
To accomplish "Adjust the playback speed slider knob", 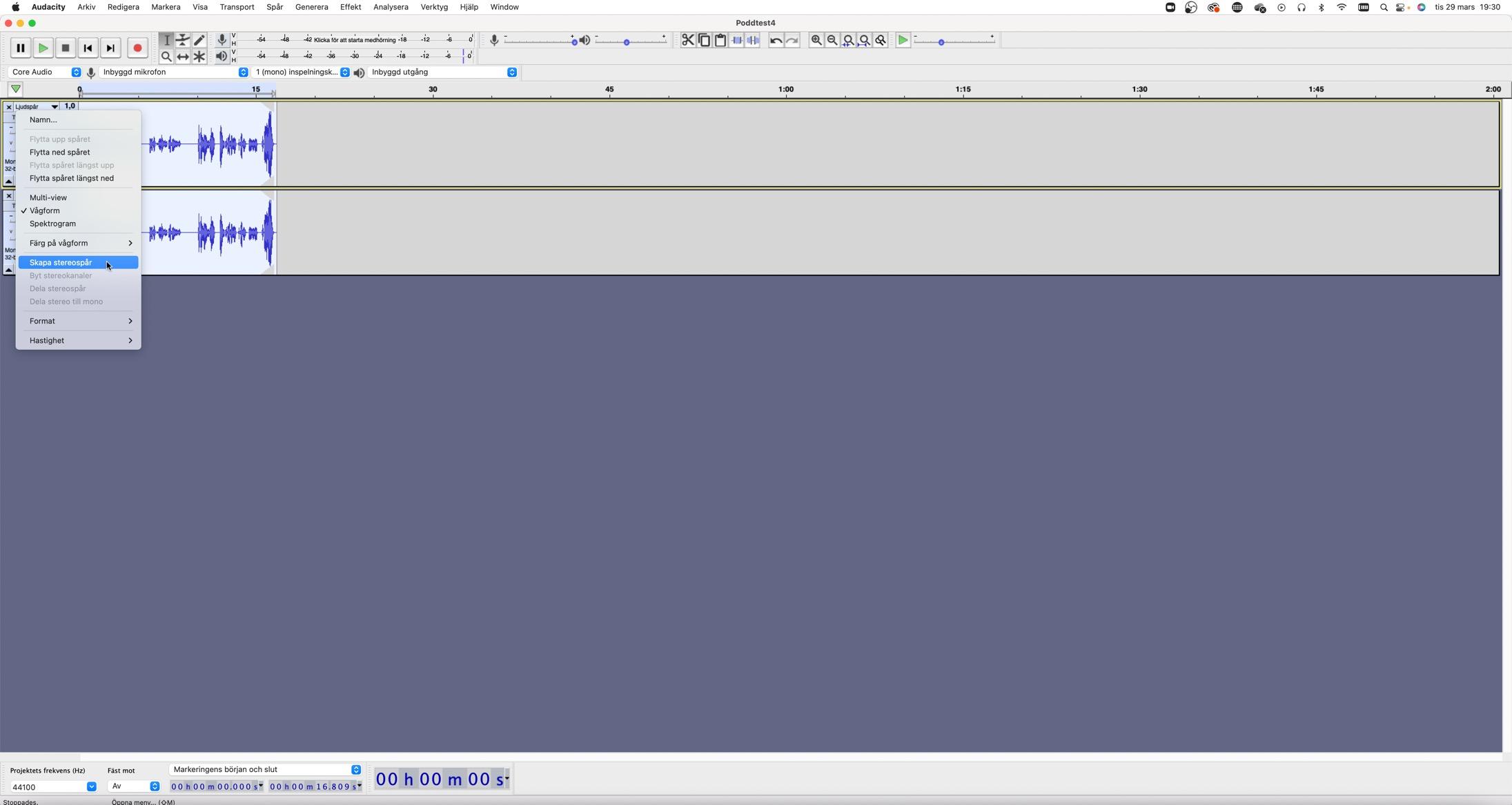I will coord(941,43).
